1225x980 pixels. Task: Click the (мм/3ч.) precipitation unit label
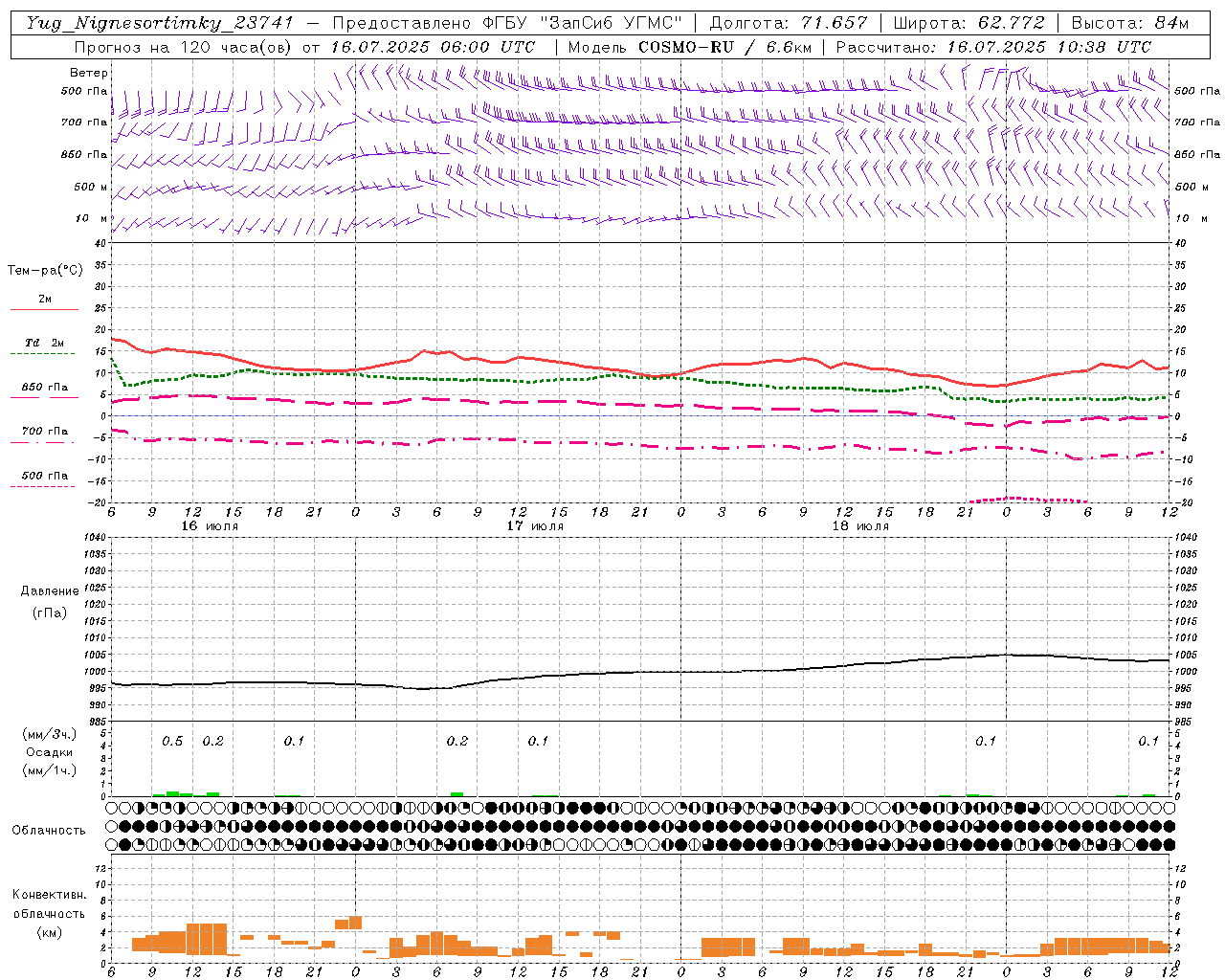[50, 734]
